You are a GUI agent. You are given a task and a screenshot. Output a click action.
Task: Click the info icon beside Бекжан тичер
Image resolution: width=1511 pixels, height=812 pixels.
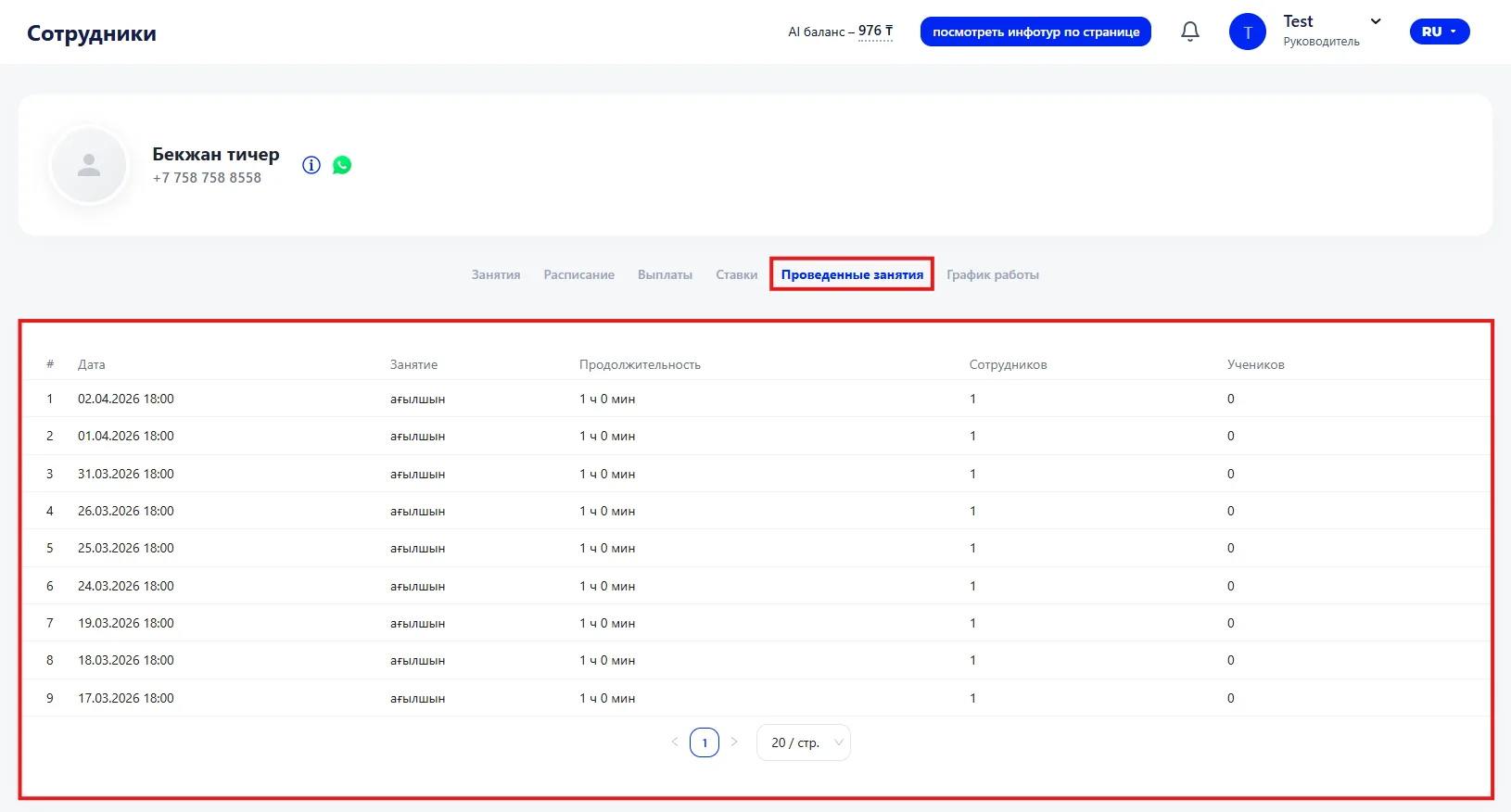tap(311, 165)
